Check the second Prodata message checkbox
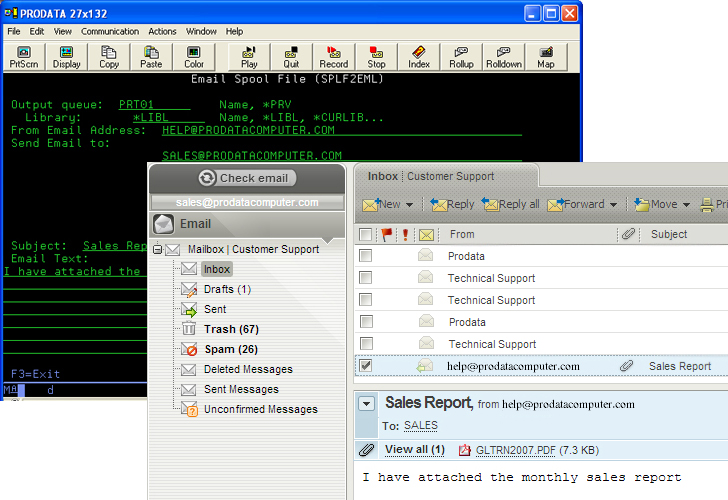This screenshot has width=728, height=500. (366, 321)
